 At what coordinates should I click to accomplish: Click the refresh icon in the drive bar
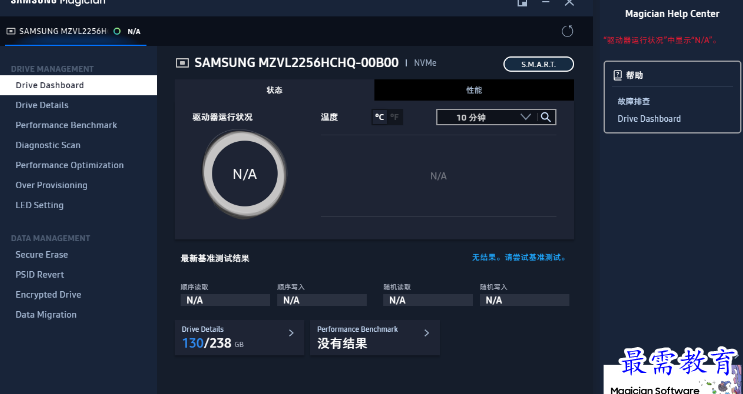(x=567, y=31)
